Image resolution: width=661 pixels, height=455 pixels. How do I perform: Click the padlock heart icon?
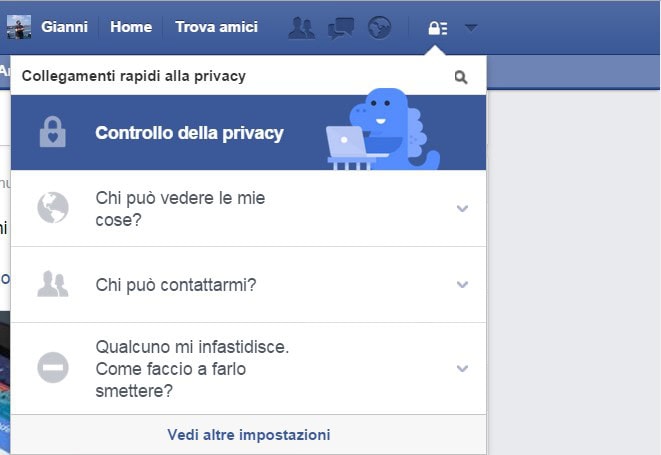pyautogui.click(x=53, y=132)
